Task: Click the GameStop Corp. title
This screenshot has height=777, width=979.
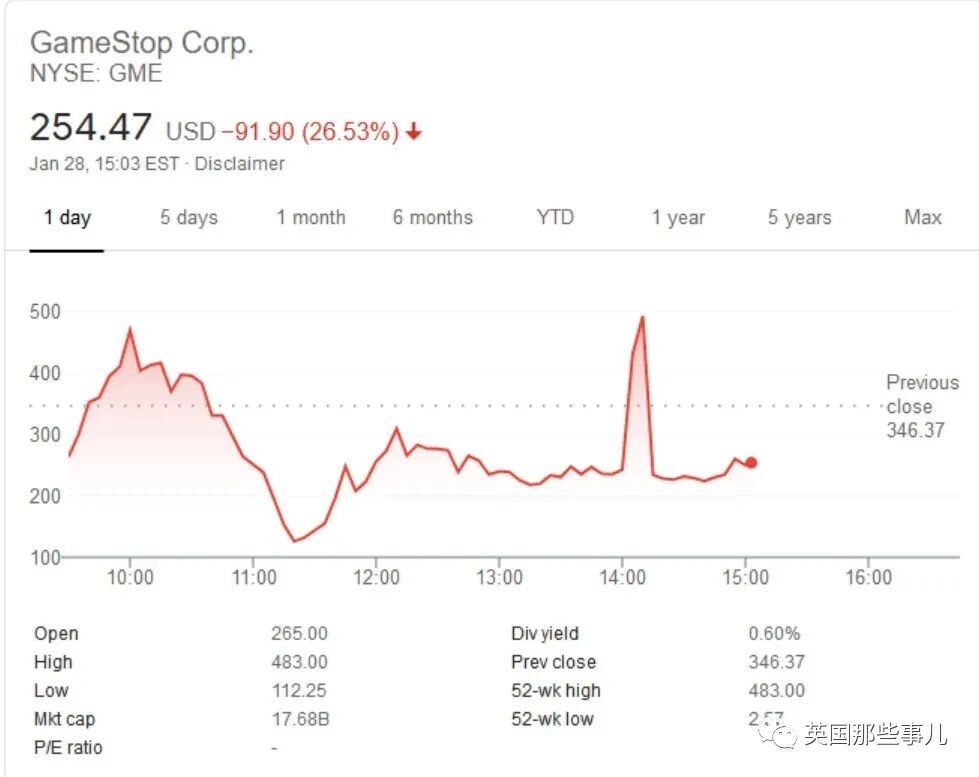Action: (142, 43)
